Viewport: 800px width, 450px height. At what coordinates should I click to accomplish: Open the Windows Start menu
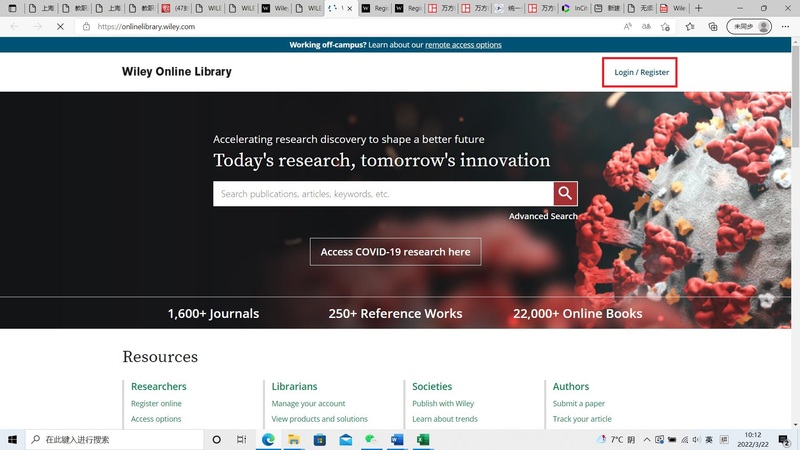pos(12,439)
